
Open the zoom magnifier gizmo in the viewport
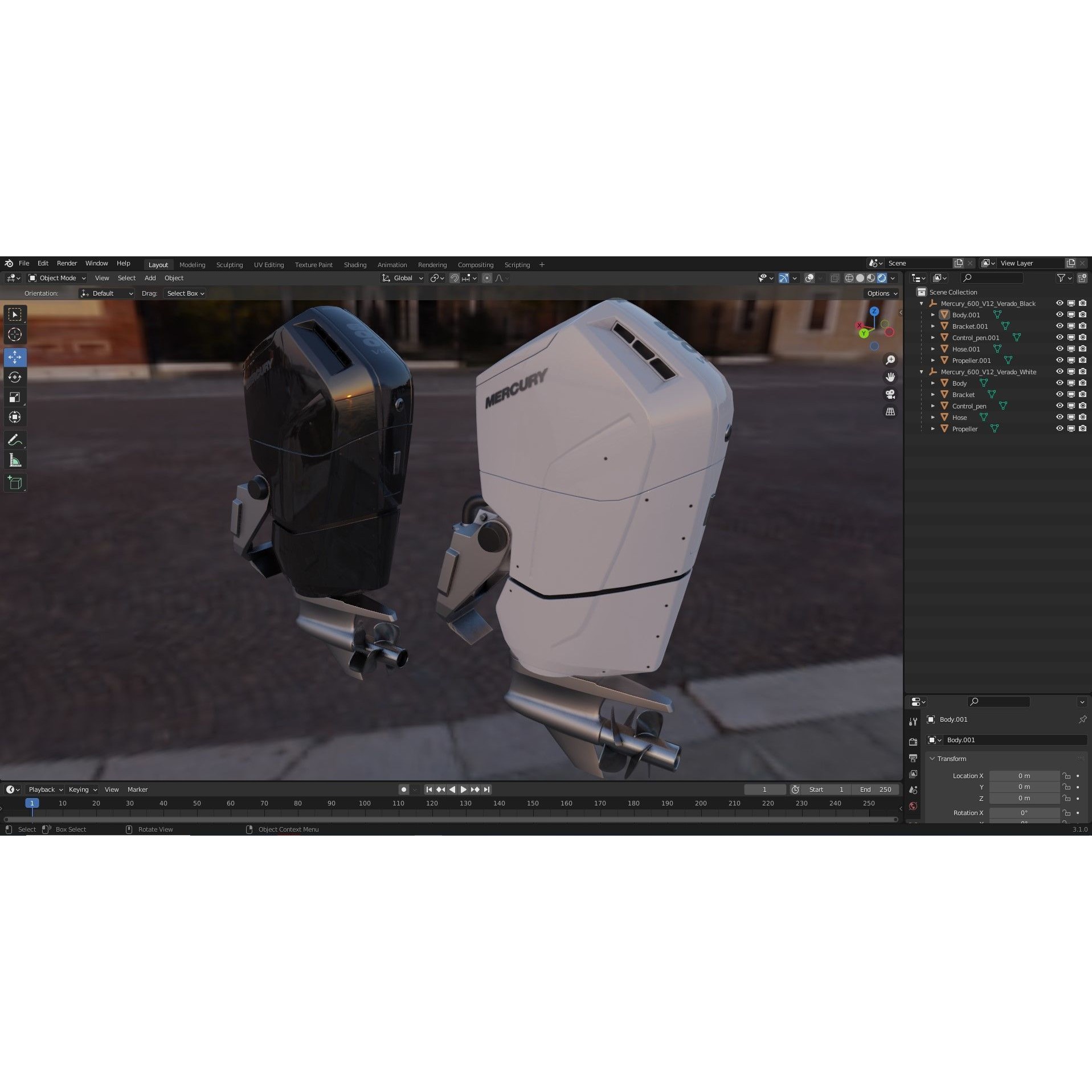[x=890, y=359]
